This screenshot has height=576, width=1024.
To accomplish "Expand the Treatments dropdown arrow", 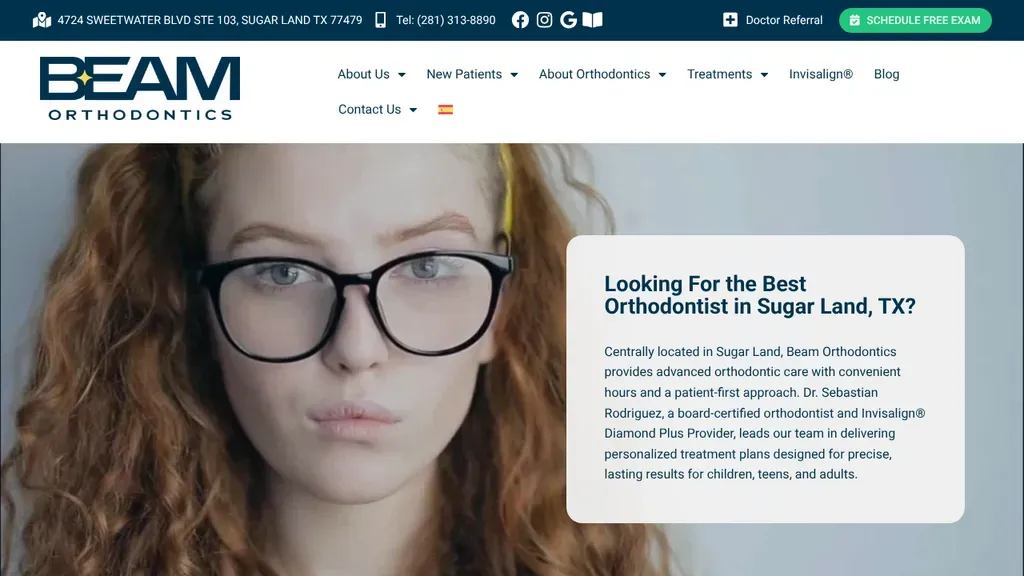I will point(764,74).
